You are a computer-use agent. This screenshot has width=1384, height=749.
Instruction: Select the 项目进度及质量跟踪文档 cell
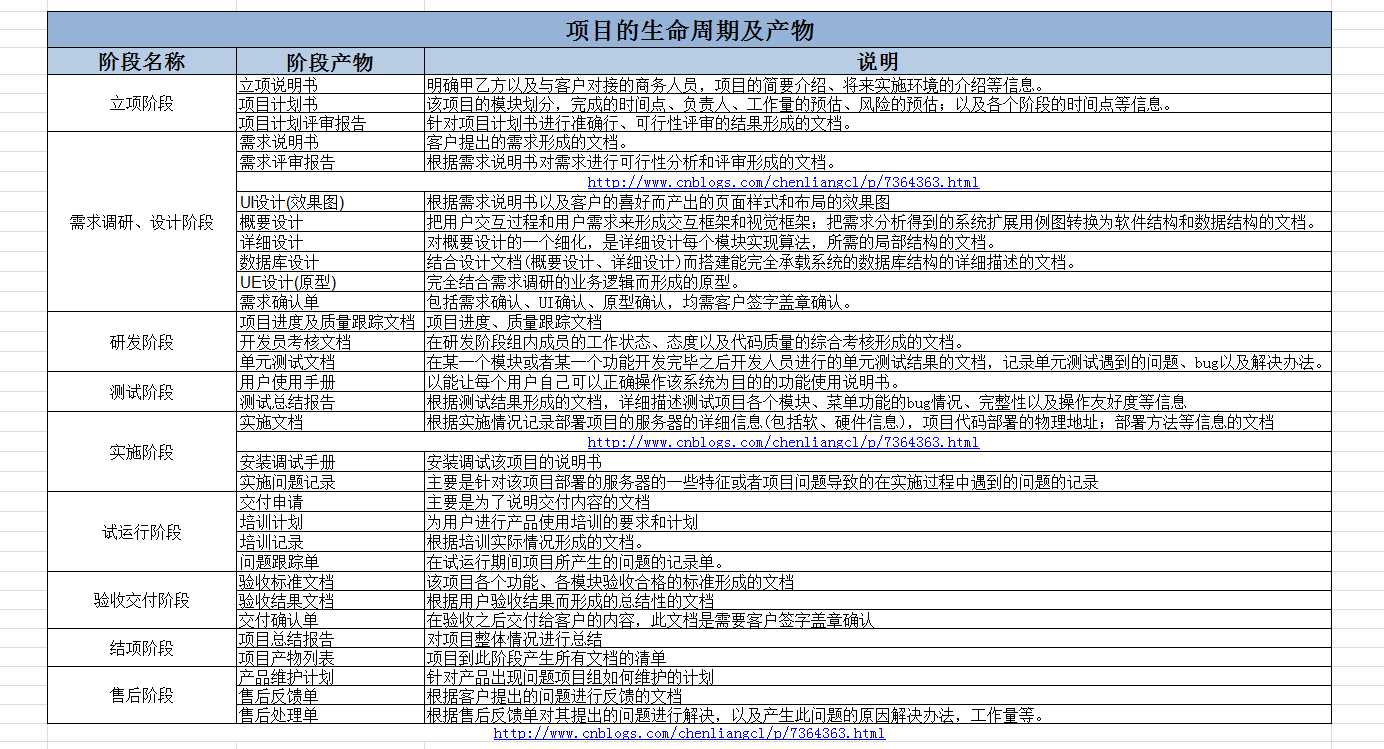click(x=330, y=322)
